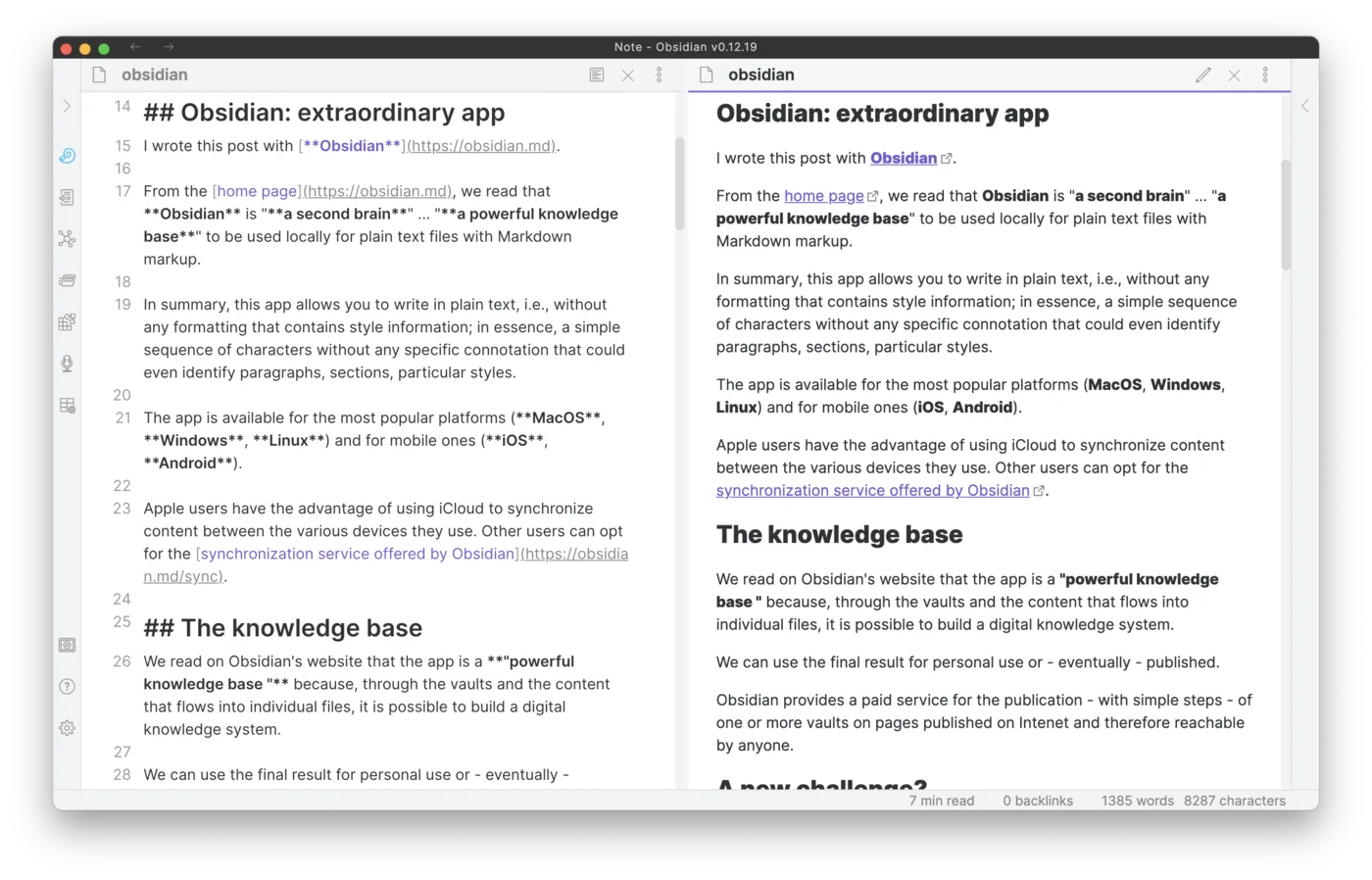Navigate back with the left arrow
The width and height of the screenshot is (1372, 880).
click(x=135, y=47)
